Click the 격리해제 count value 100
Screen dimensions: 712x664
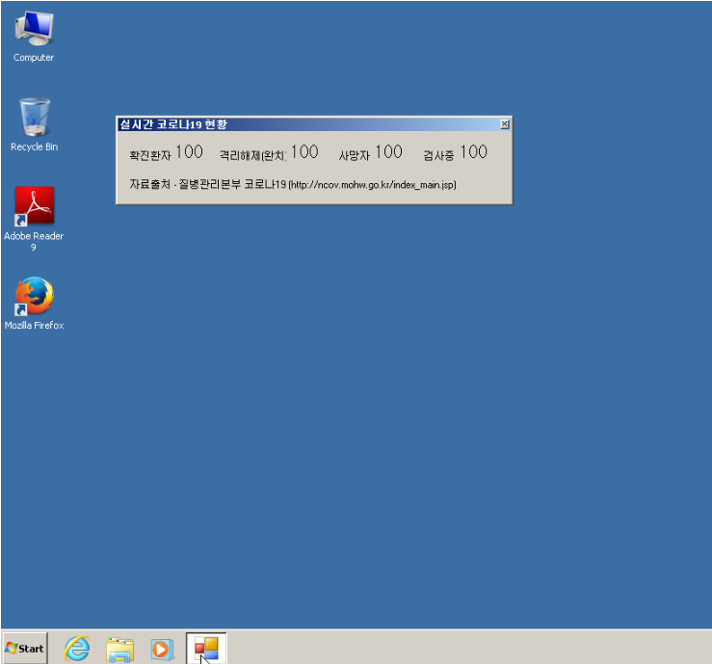304,152
